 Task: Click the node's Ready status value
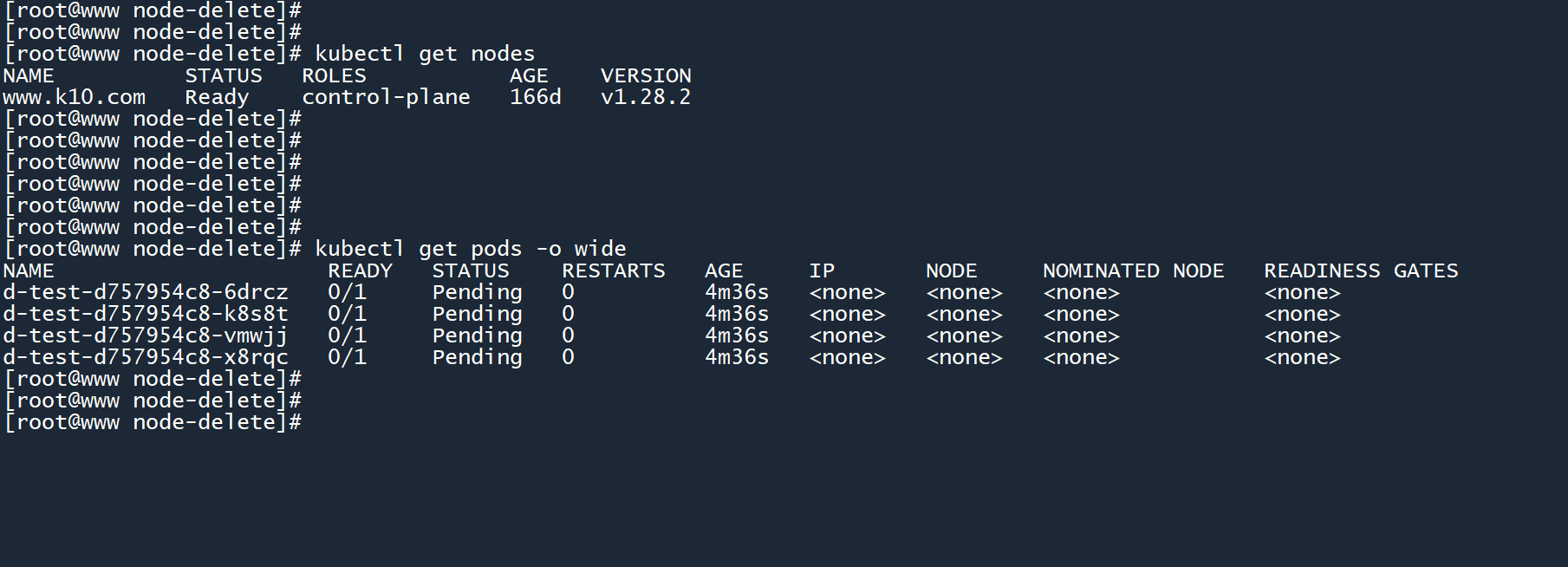217,97
